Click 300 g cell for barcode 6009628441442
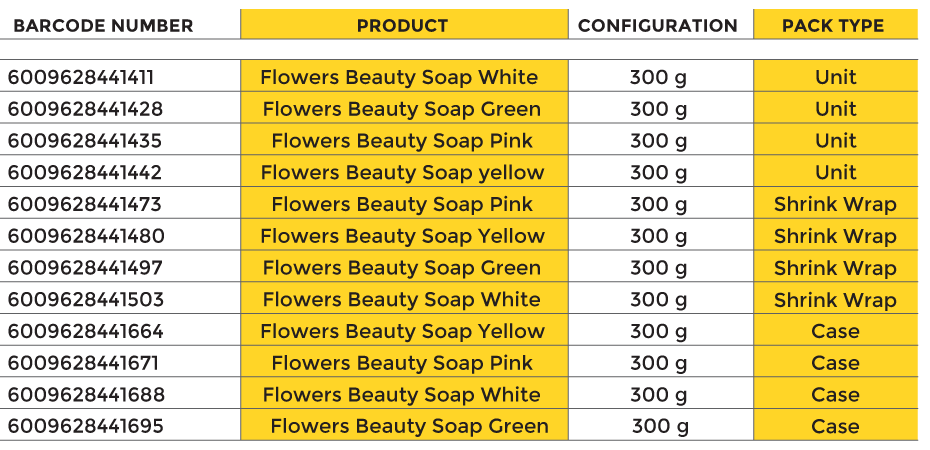930x450 pixels. [658, 173]
